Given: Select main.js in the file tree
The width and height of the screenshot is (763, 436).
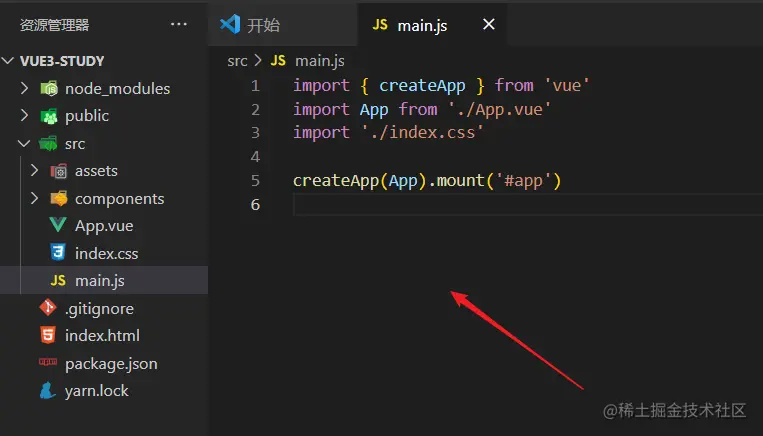Looking at the screenshot, I should pyautogui.click(x=100, y=281).
